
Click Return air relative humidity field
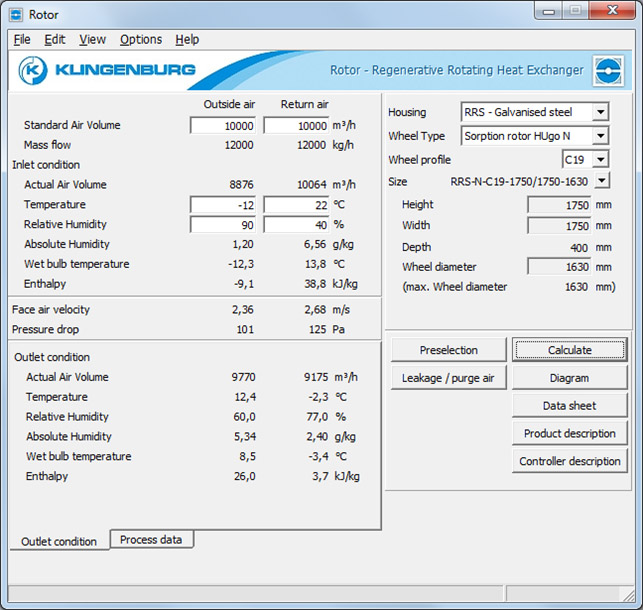(297, 225)
